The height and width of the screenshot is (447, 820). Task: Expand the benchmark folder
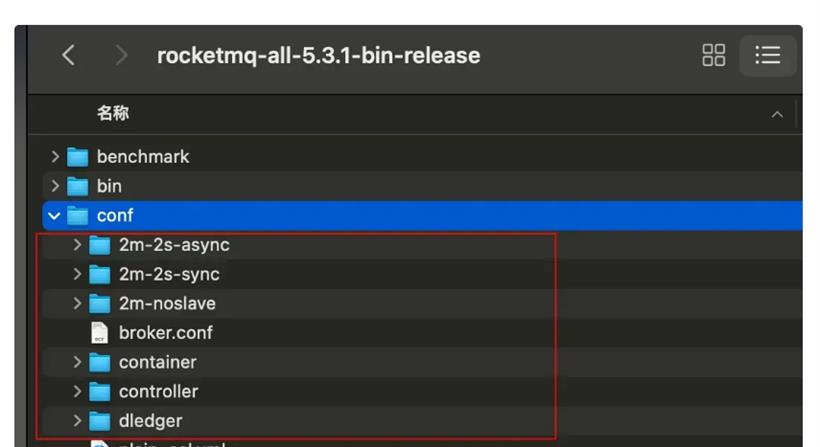(55, 157)
